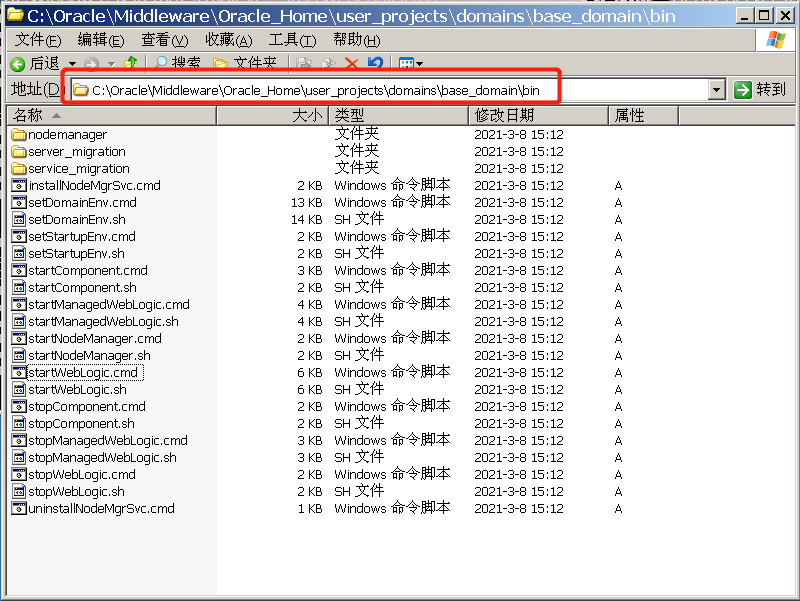The height and width of the screenshot is (601, 800).
Task: Open the 文件(F) menu
Action: click(38, 39)
